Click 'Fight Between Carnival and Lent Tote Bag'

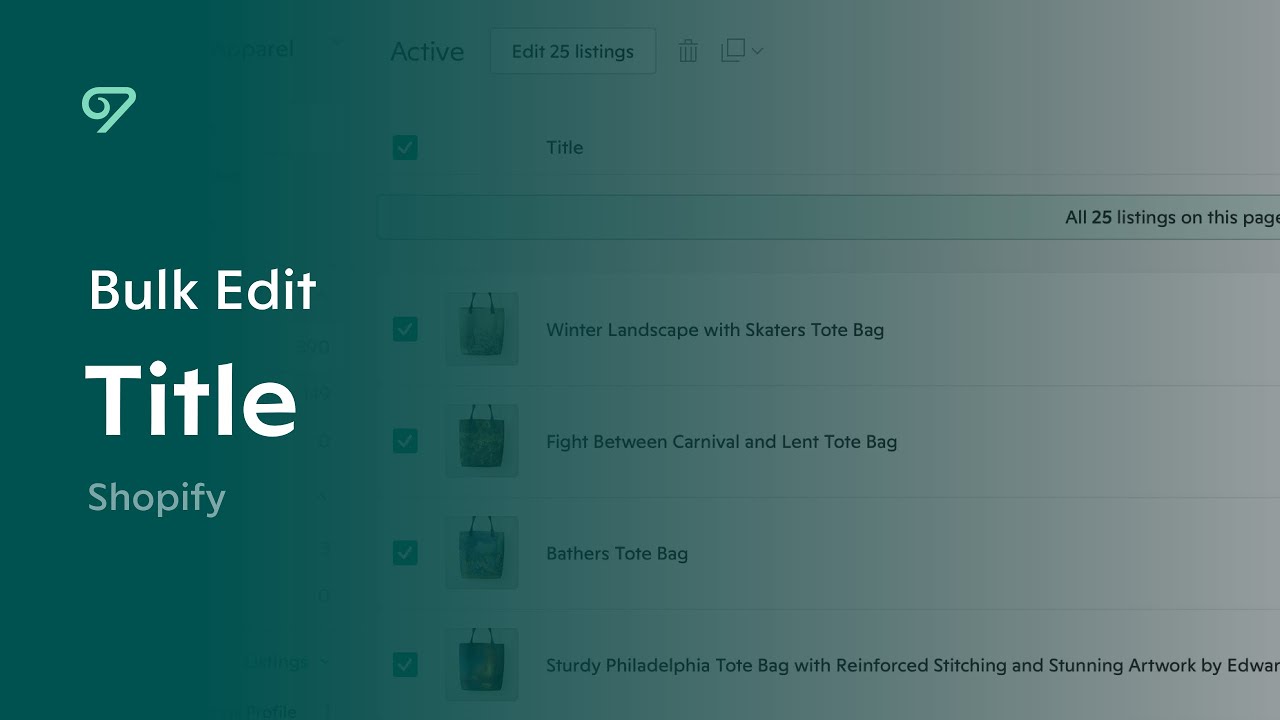click(721, 442)
